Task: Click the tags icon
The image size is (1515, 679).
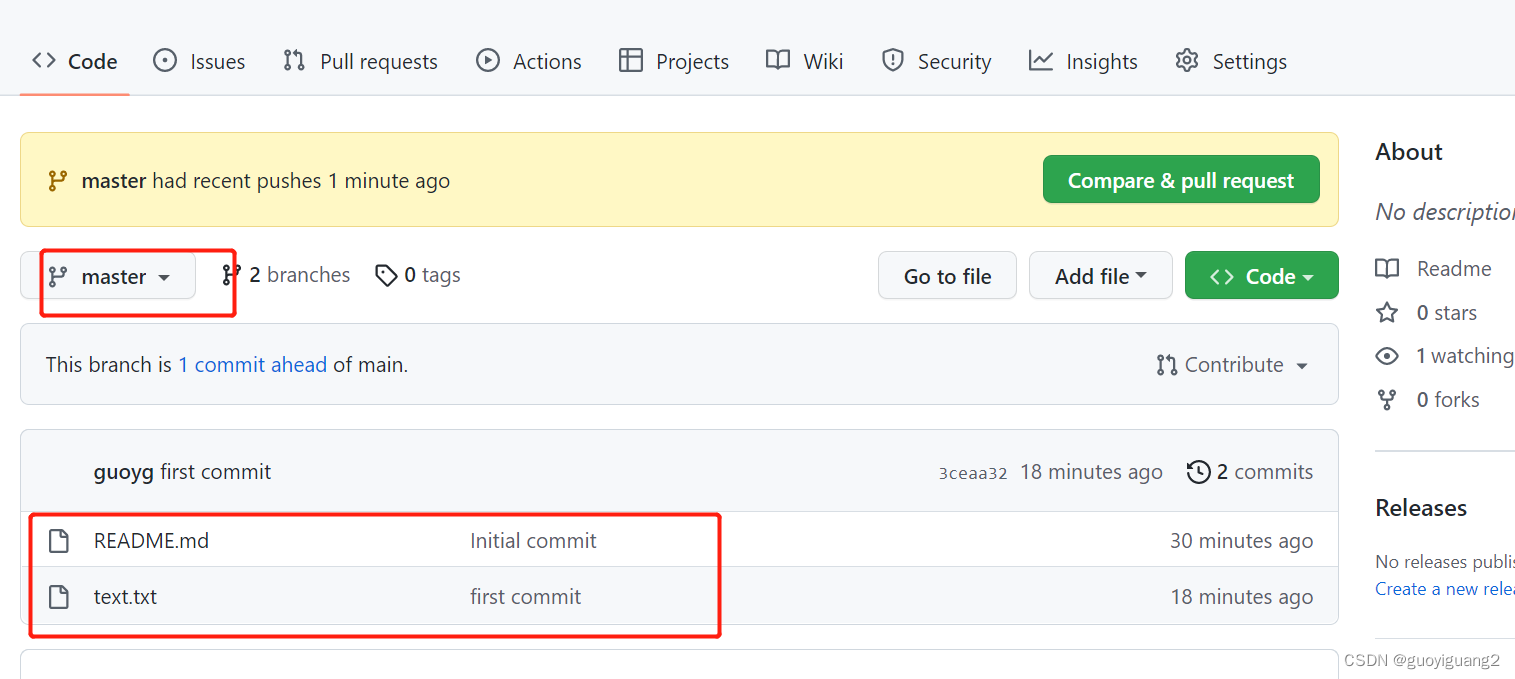Action: click(386, 275)
